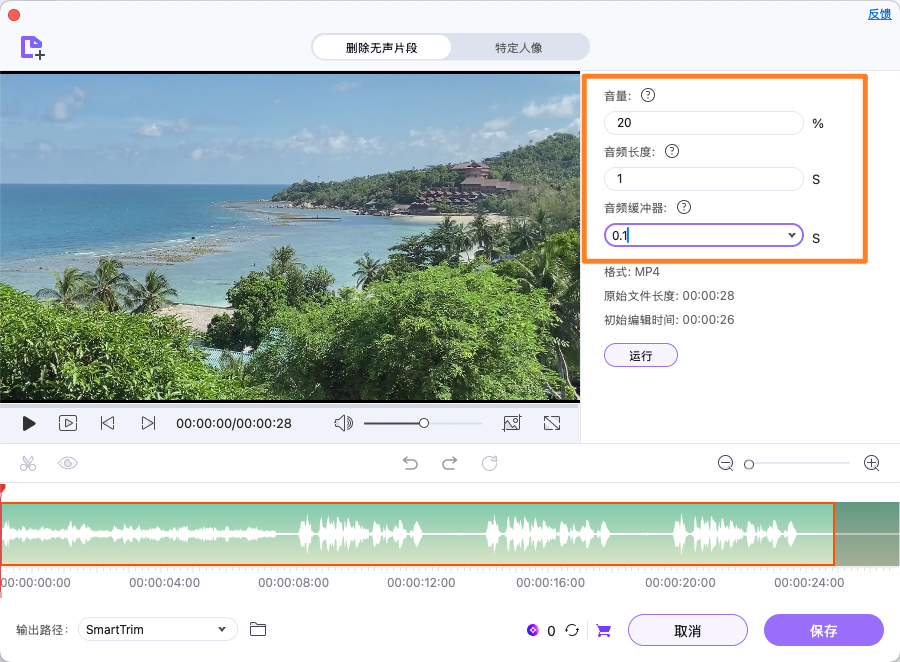900x662 pixels.
Task: Click the snapshot/screenshot icon in playback bar
Action: 512,423
